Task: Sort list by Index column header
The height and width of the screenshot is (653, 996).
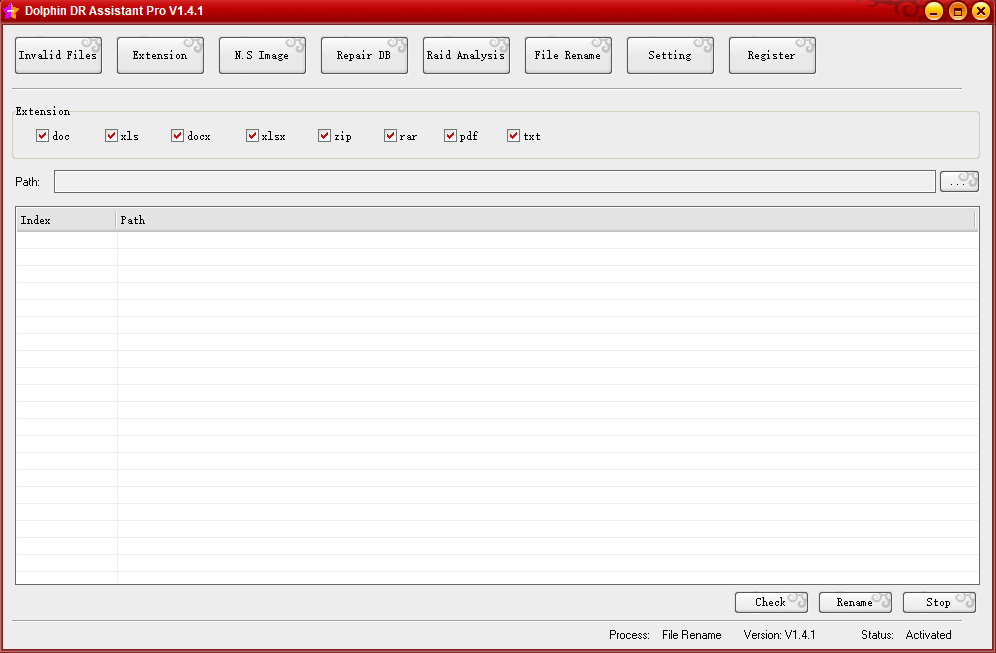Action: coord(65,220)
